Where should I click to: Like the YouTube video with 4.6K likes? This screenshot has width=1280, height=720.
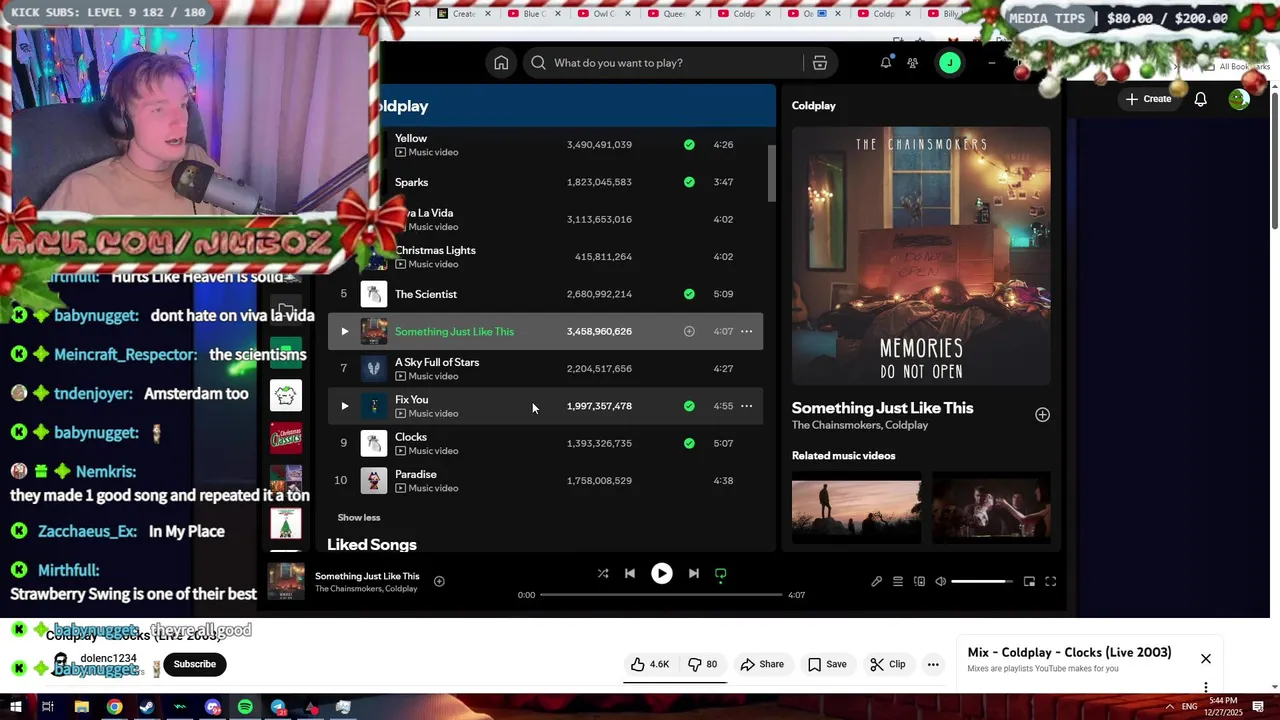[649, 664]
